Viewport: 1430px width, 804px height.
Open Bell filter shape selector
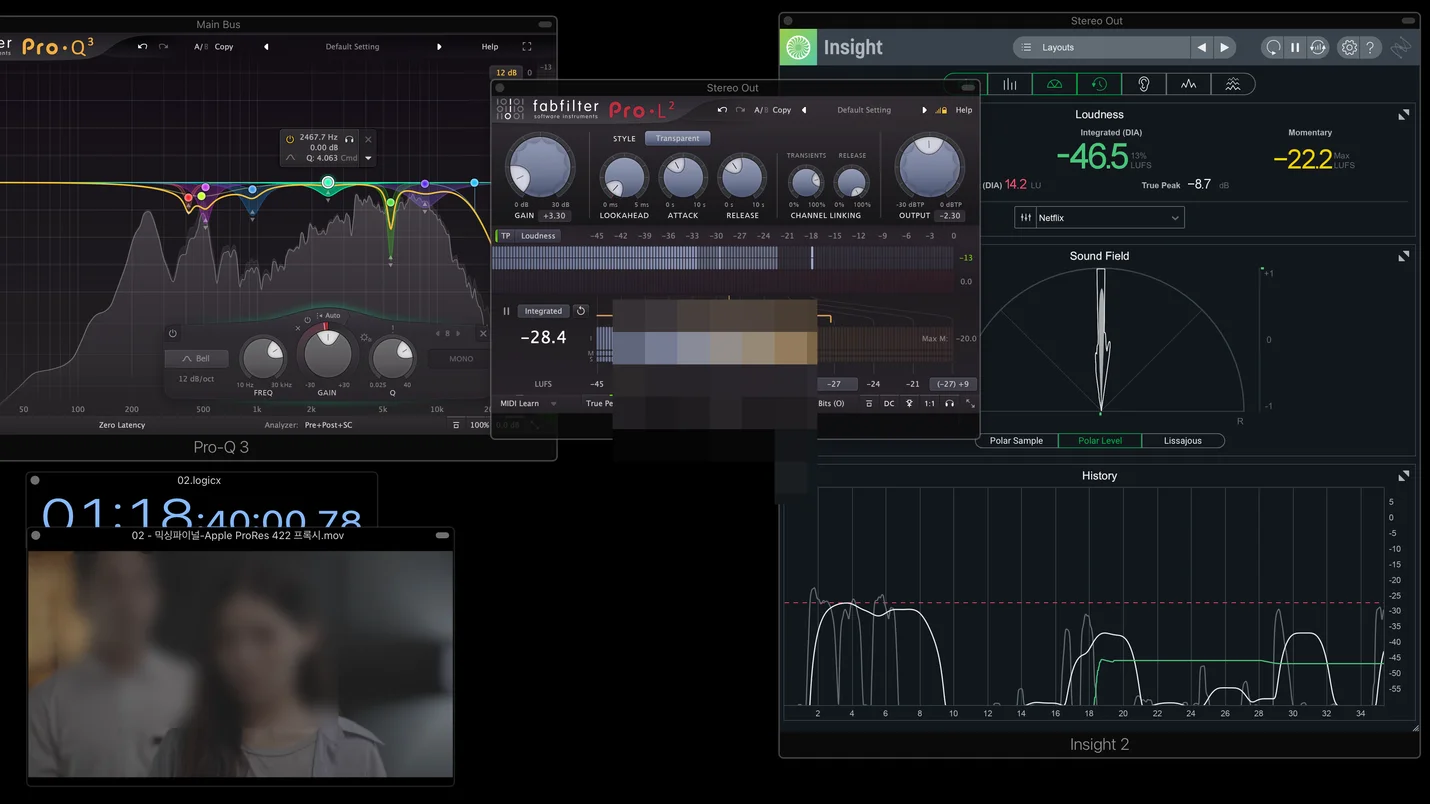197,358
